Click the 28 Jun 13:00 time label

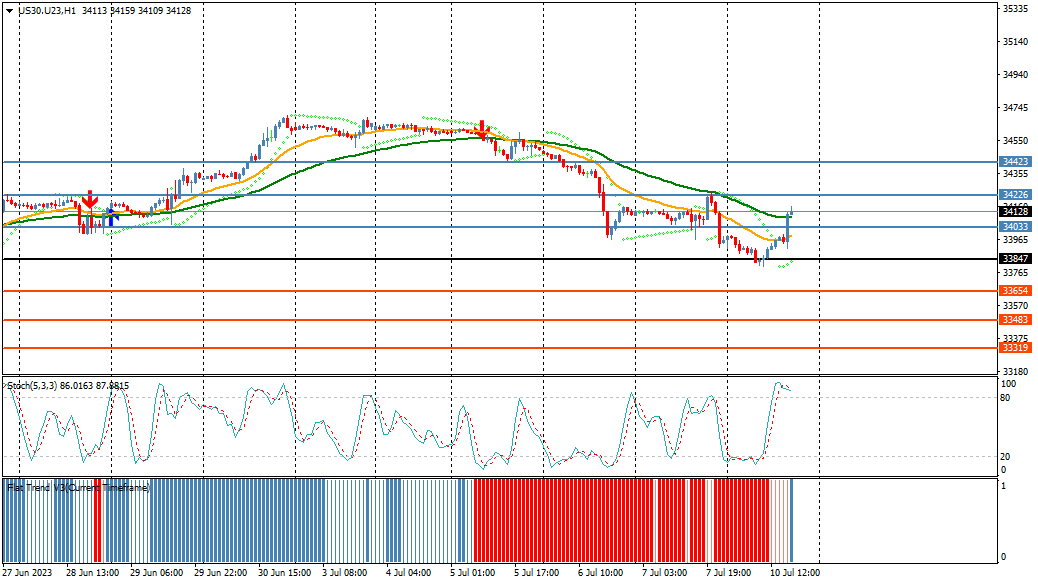(x=93, y=573)
